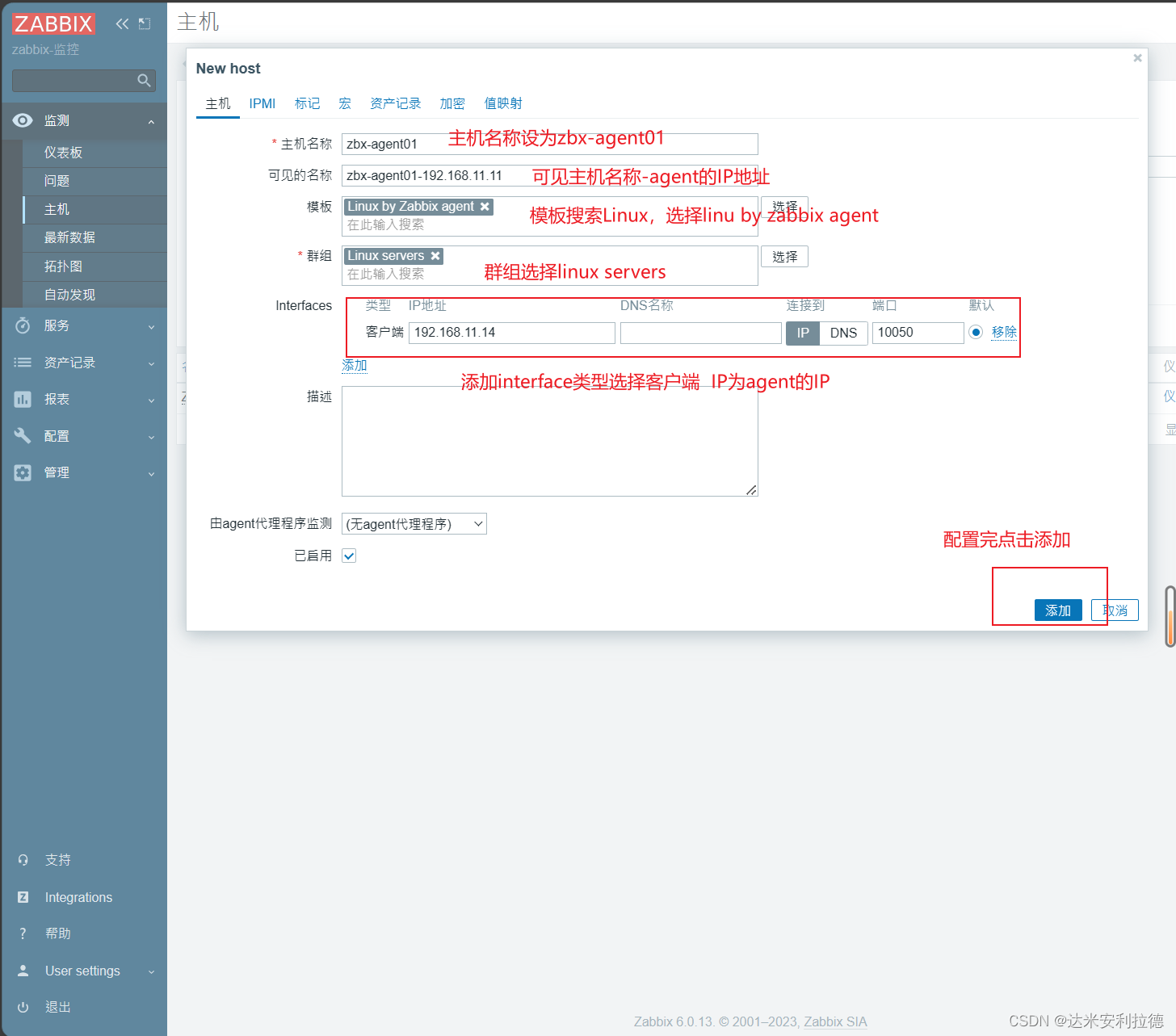This screenshot has height=1036, width=1176.
Task: Click the Reports bar-chart icon
Action: click(x=23, y=399)
